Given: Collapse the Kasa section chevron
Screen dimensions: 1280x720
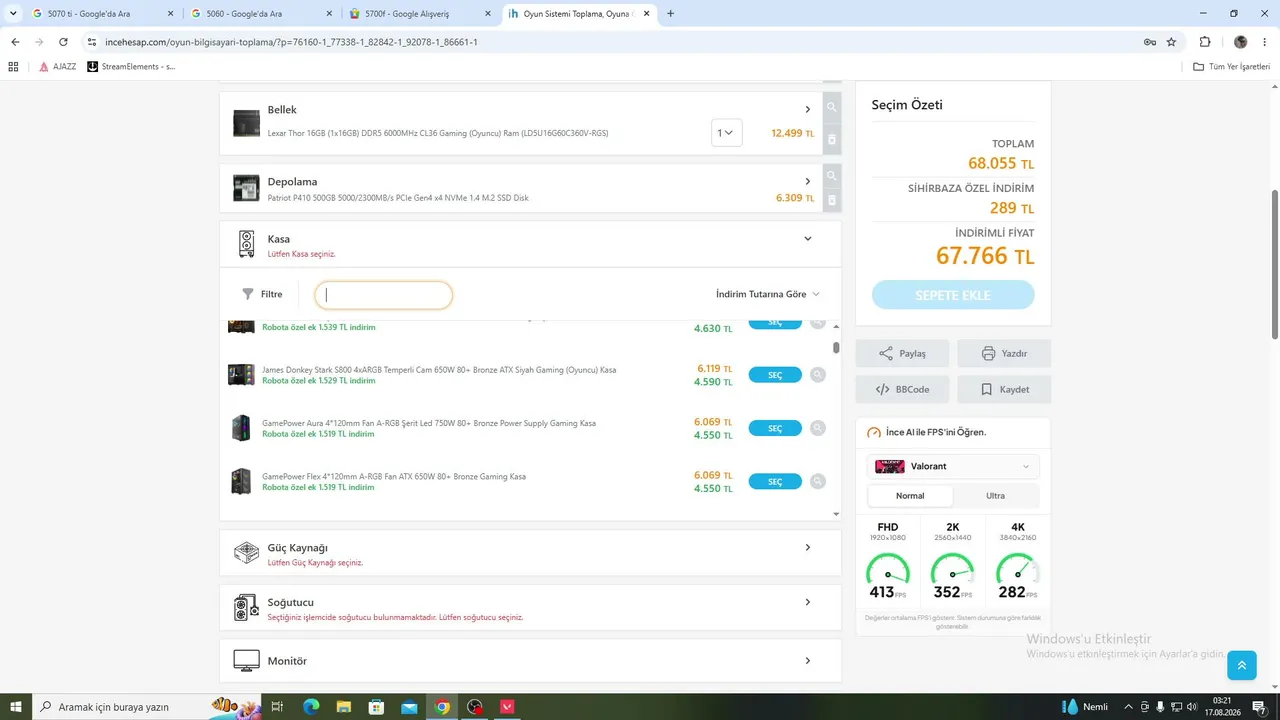Looking at the screenshot, I should [x=808, y=239].
